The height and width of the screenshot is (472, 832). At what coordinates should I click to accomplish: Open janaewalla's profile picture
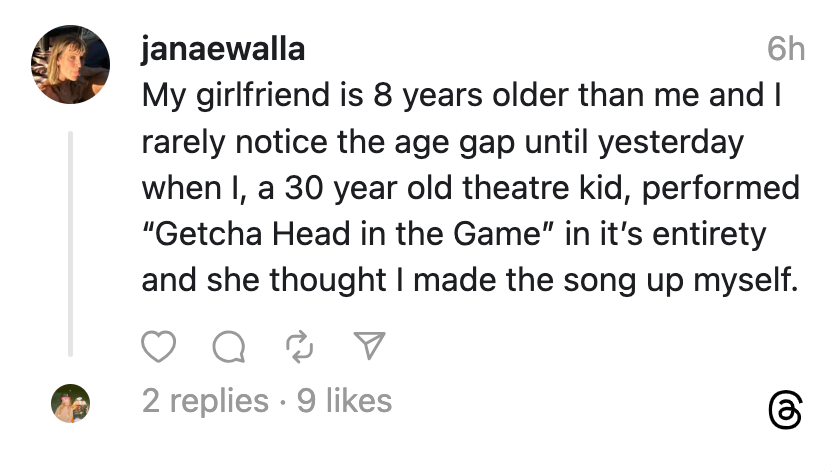(x=70, y=64)
